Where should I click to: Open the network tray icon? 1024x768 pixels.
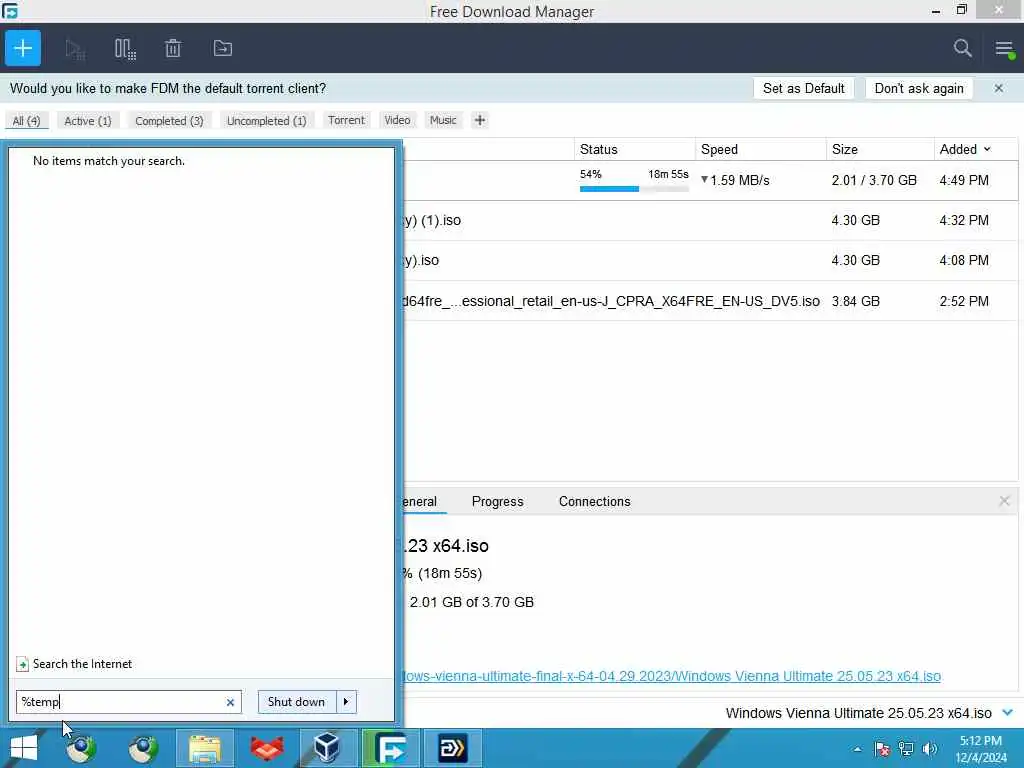906,749
